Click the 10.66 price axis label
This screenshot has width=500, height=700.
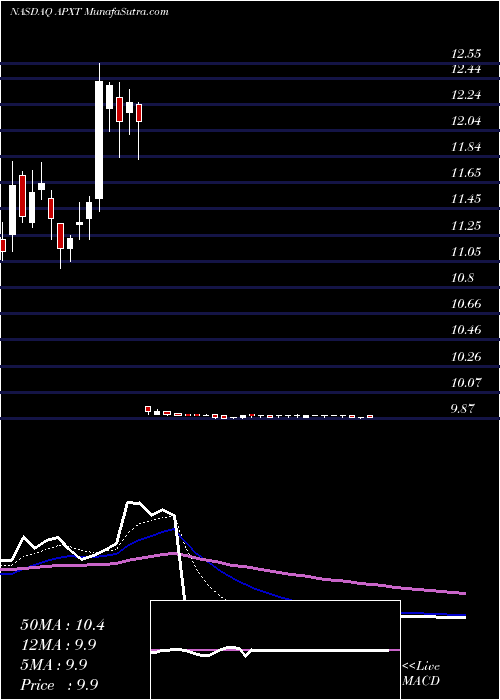coord(466,304)
